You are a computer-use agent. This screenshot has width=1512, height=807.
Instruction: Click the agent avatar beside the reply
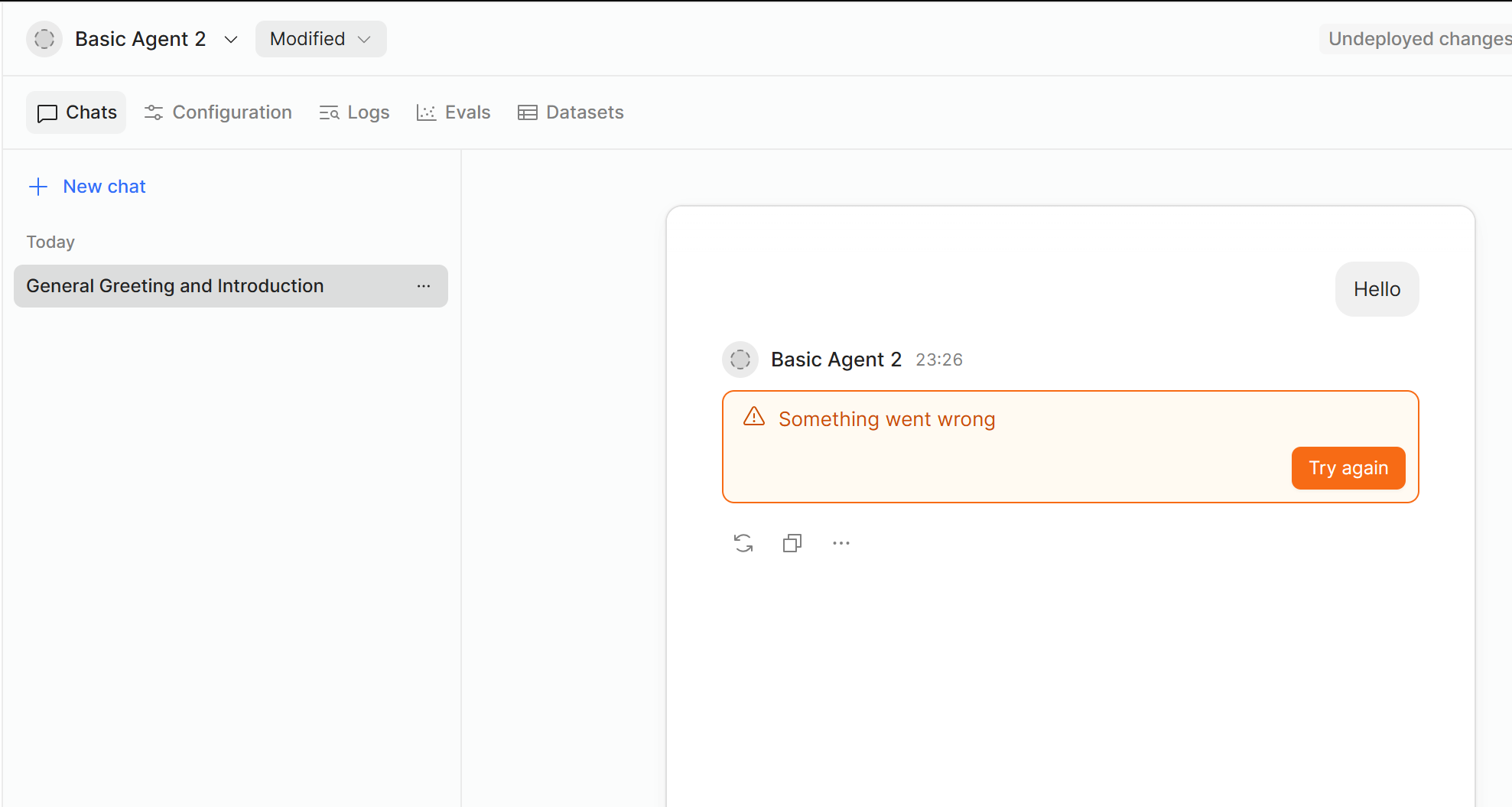740,360
